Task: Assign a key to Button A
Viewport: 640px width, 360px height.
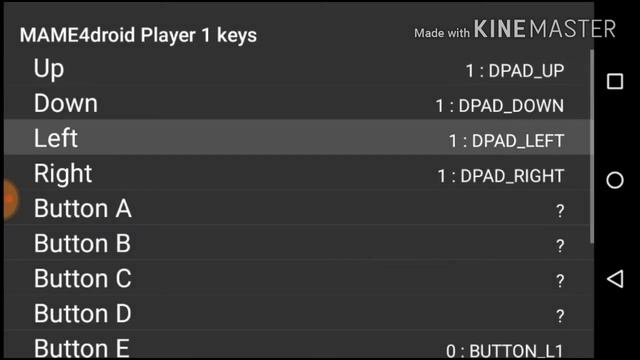Action: 298,208
